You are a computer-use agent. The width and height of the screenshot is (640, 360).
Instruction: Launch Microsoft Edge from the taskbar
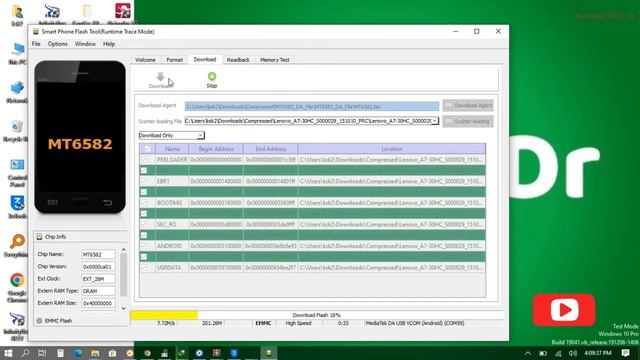78,353
